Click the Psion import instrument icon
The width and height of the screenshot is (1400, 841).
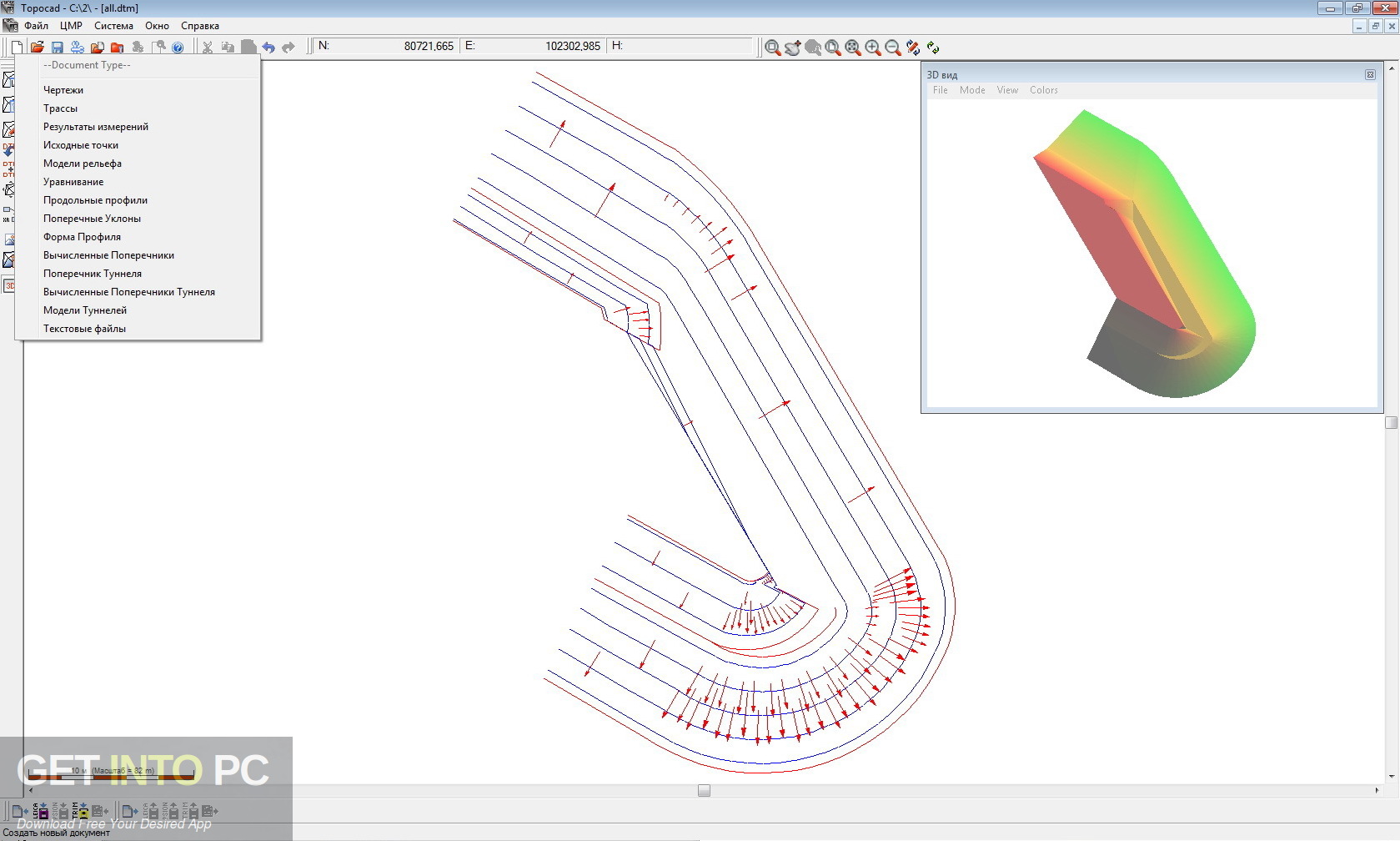coord(60,811)
